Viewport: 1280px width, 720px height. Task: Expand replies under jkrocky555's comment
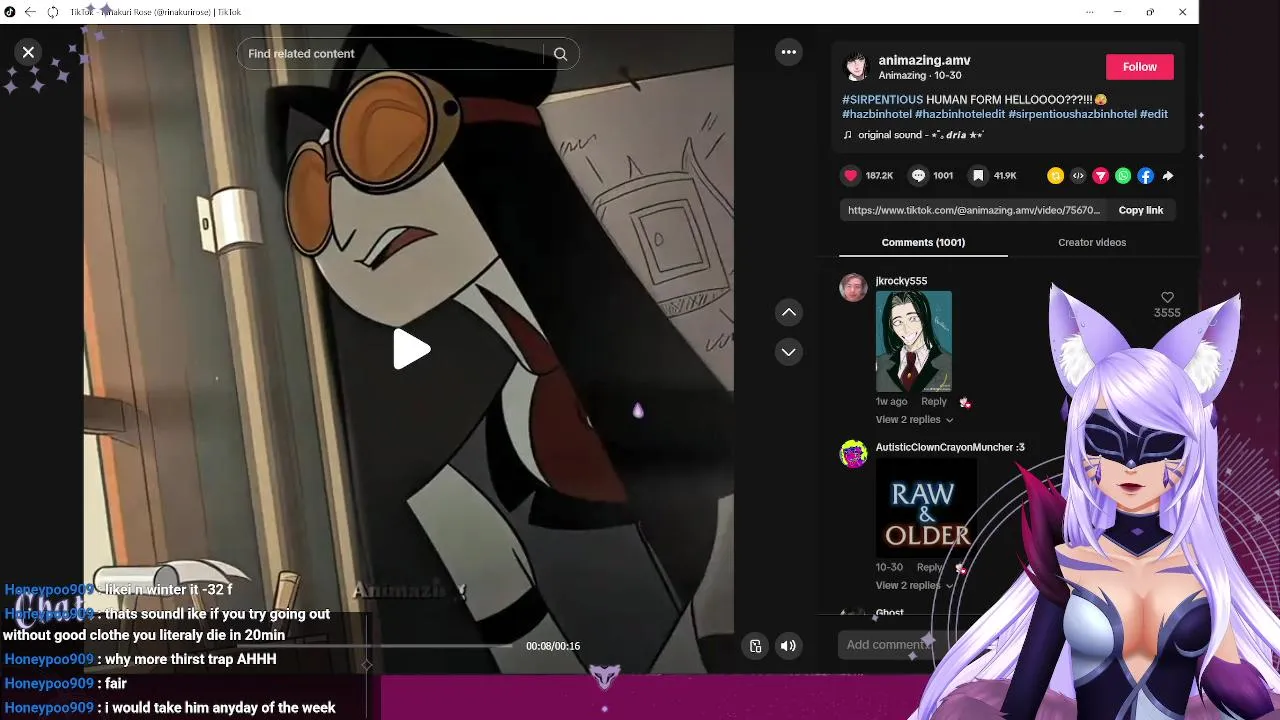click(x=914, y=420)
